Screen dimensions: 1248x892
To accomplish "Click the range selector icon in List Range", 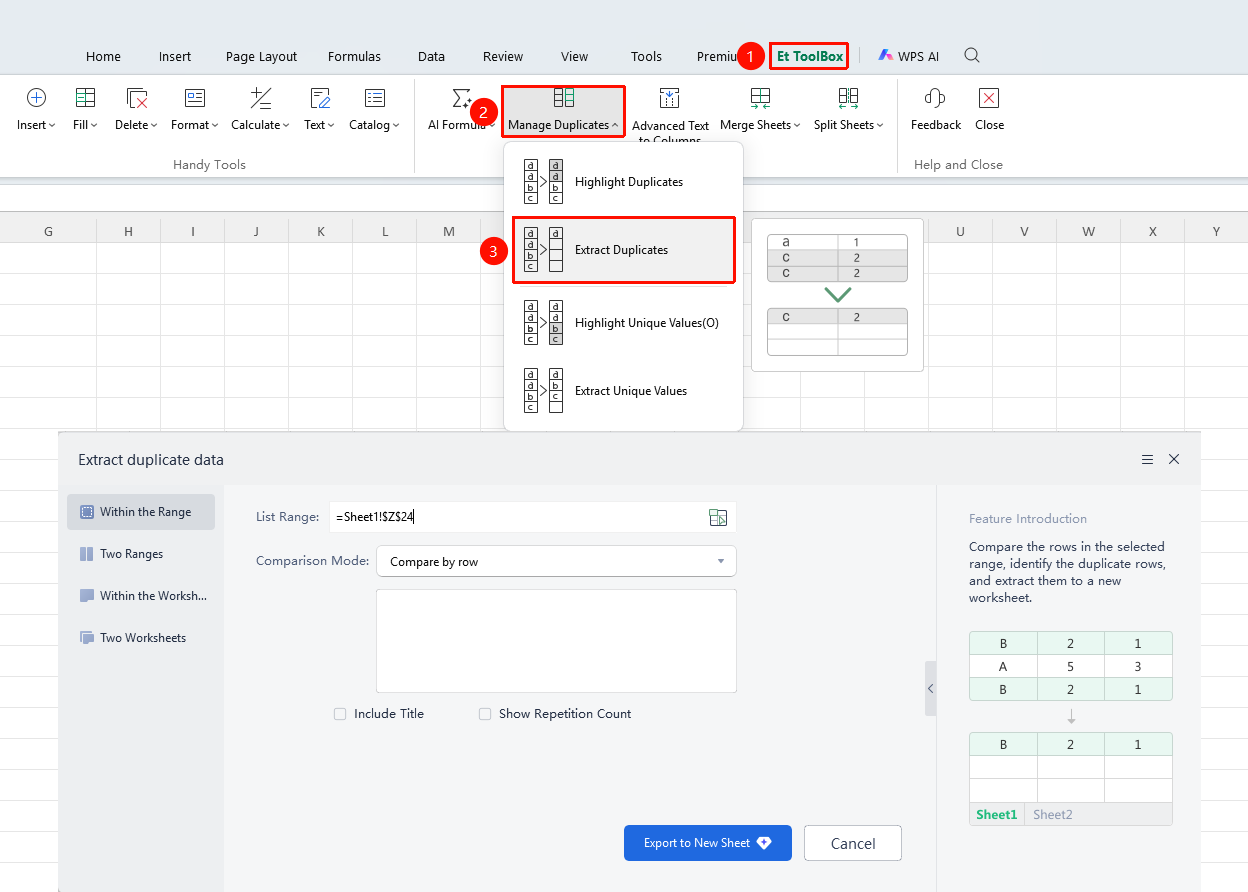I will [718, 517].
